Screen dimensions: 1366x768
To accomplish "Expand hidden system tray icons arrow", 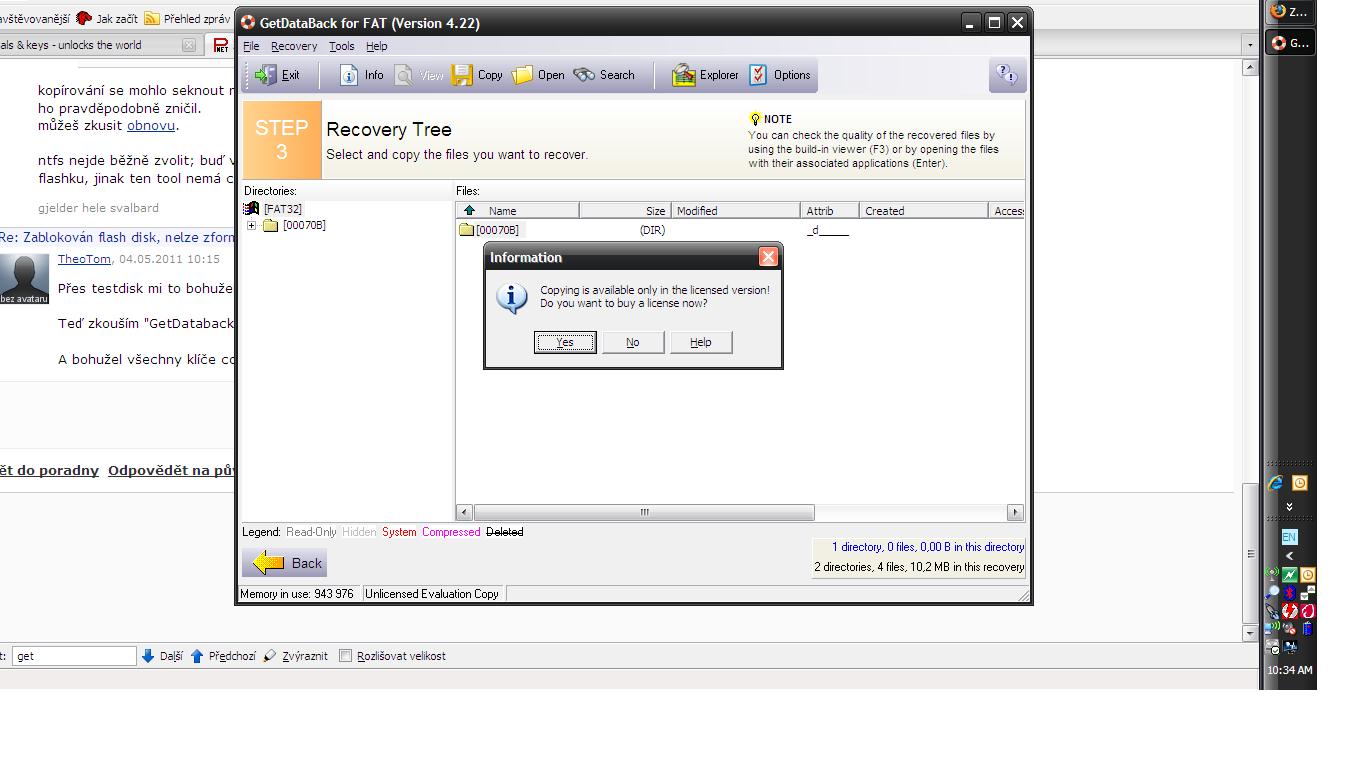I will click(x=1289, y=556).
